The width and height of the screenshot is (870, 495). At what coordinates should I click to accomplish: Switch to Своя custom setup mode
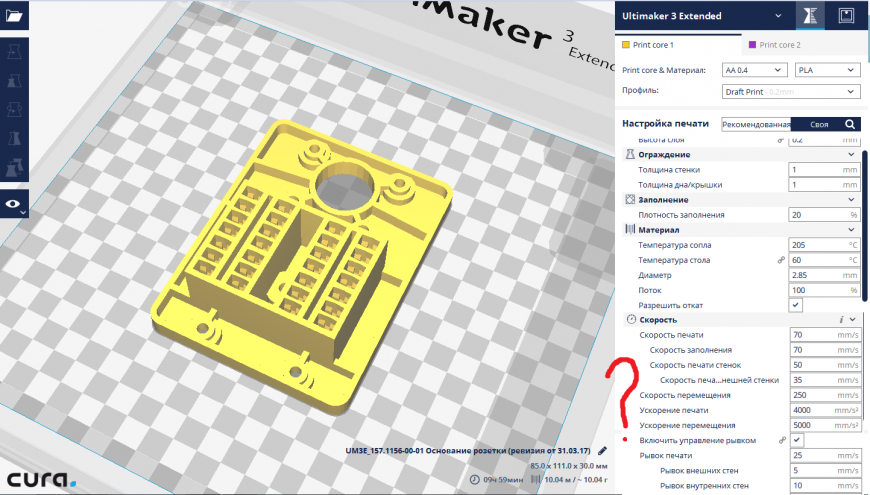pyautogui.click(x=819, y=124)
